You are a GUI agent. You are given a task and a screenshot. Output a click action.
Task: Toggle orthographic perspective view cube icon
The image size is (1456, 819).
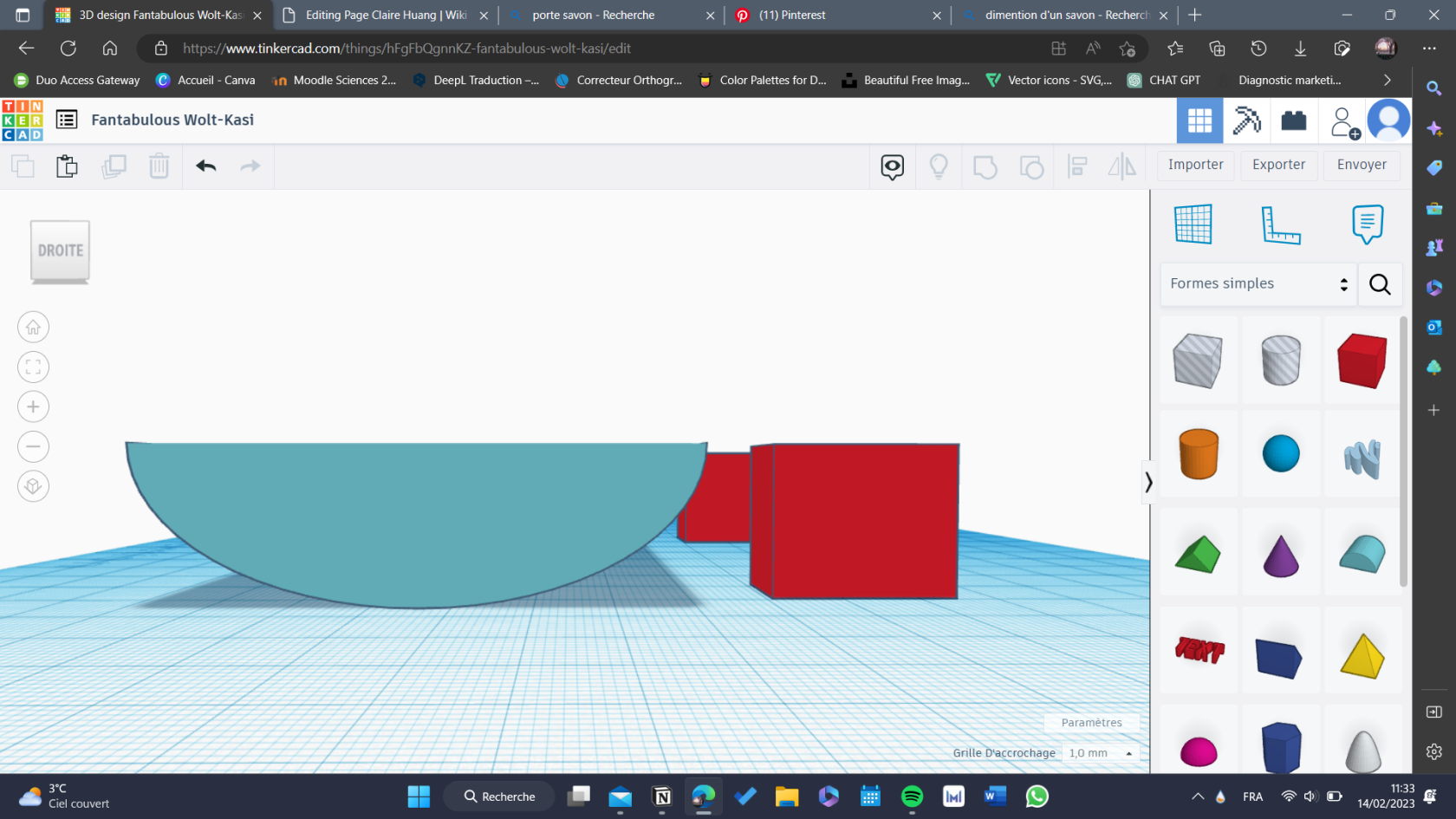coord(33,486)
